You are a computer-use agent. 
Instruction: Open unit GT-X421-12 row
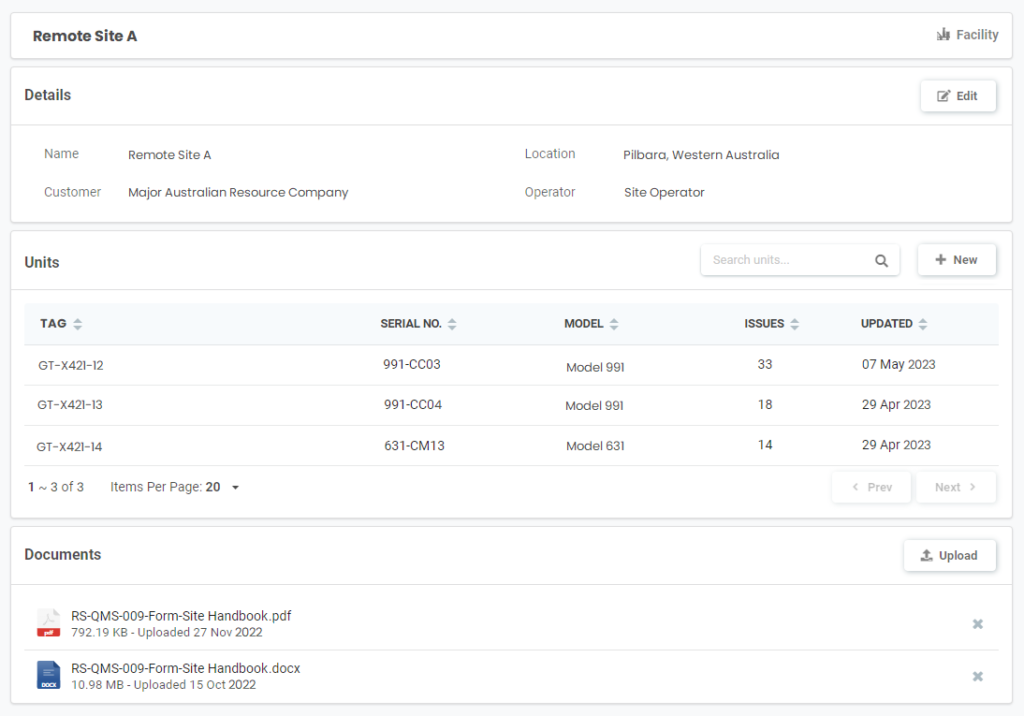(x=71, y=366)
